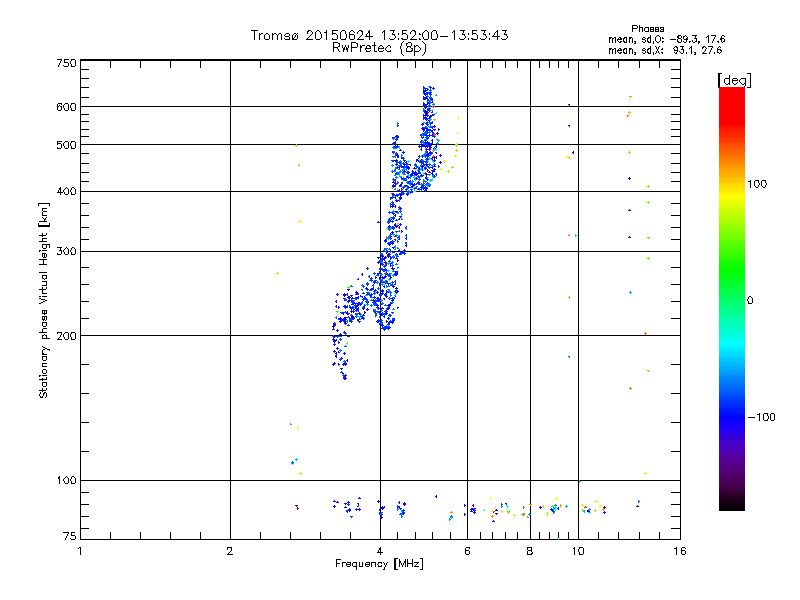Click the colorbar tick label '-100'
Screen dimensions: 800x600
761,417
